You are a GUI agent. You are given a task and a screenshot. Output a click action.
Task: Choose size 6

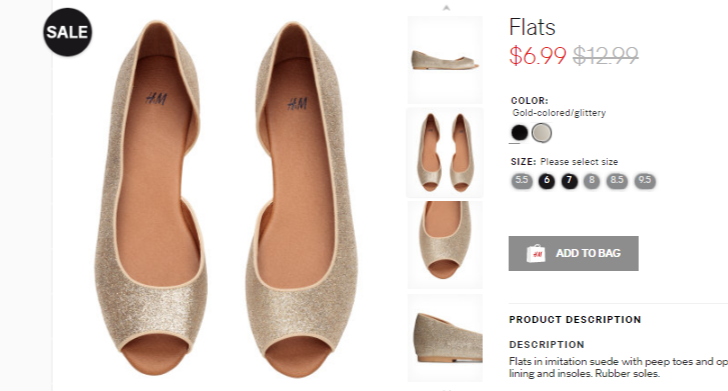click(x=546, y=181)
